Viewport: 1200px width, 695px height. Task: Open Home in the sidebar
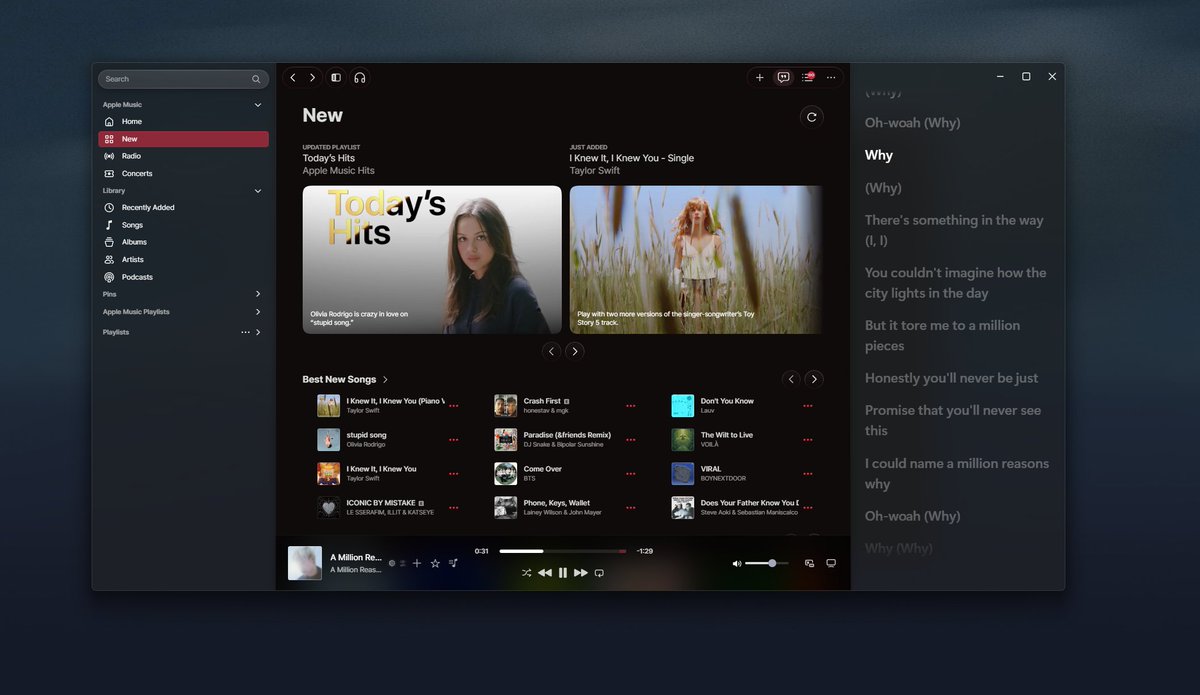pos(183,121)
